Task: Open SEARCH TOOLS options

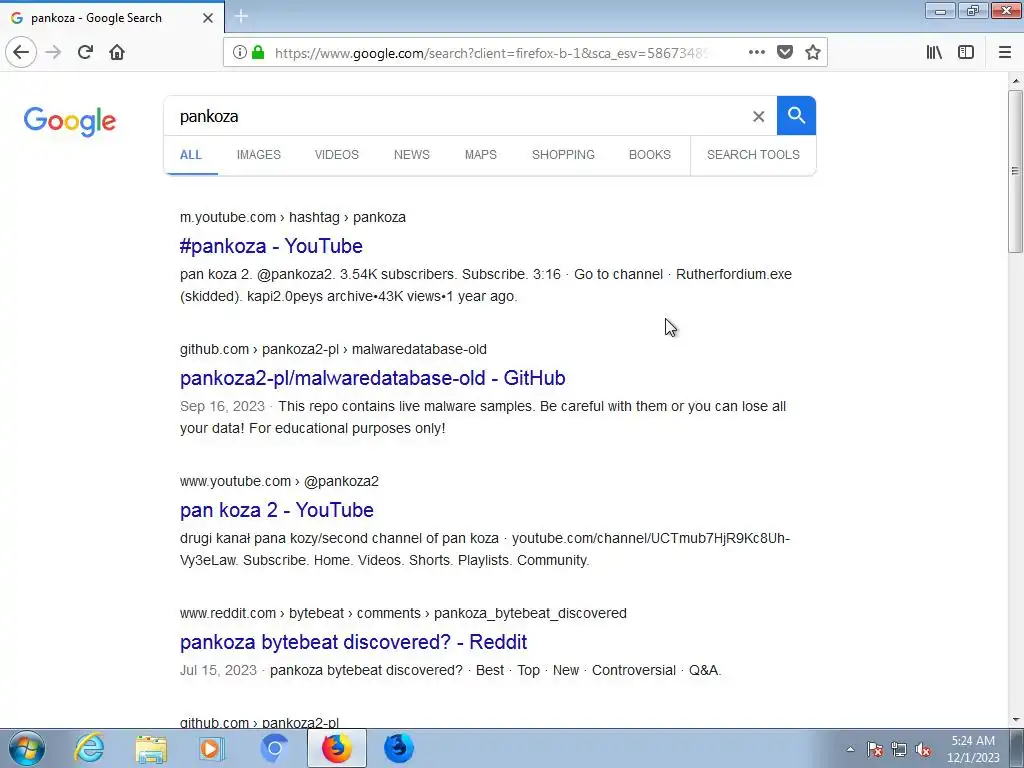Action: click(x=753, y=155)
